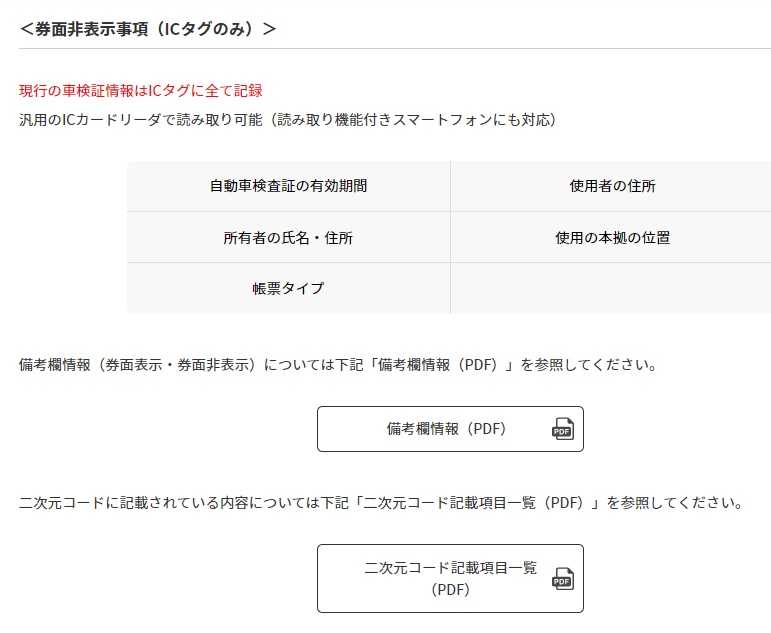
Task: Click the red text 現行の車検証情報はICタグに全て記録
Action: coord(140,91)
